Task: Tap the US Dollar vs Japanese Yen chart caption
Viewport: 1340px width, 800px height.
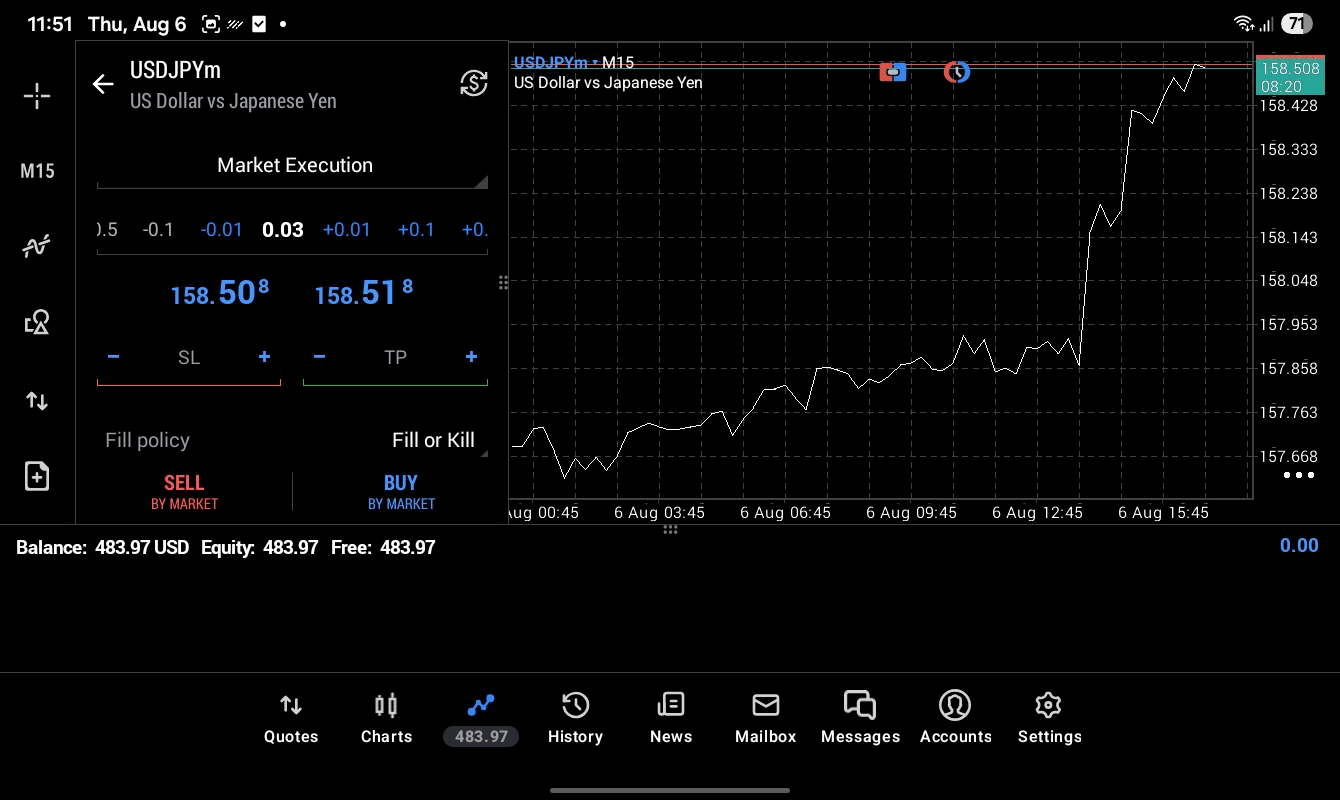Action: click(608, 83)
